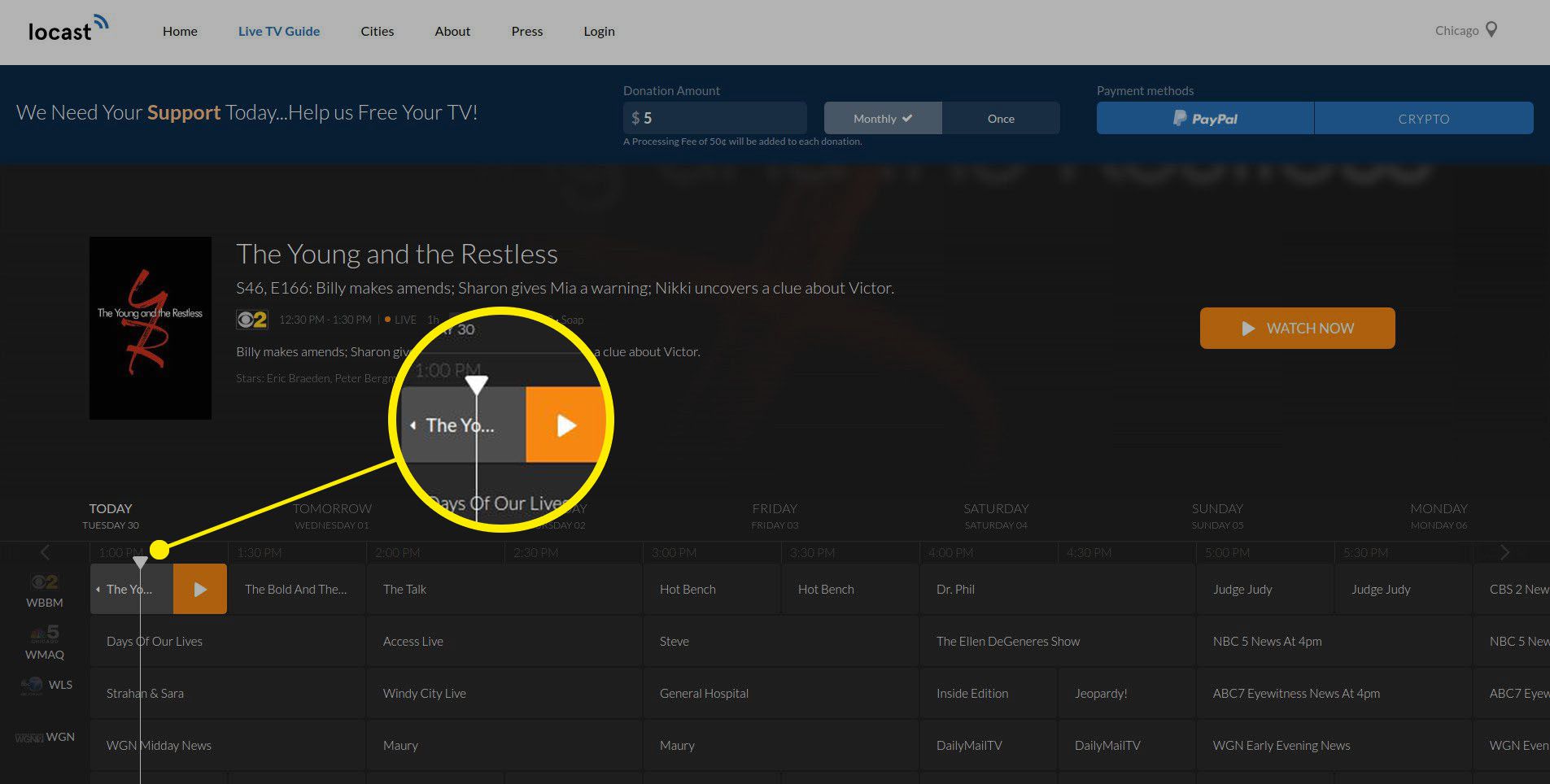Image resolution: width=1550 pixels, height=784 pixels.
Task: Play The Young and the Restless from guide
Action: pos(200,589)
